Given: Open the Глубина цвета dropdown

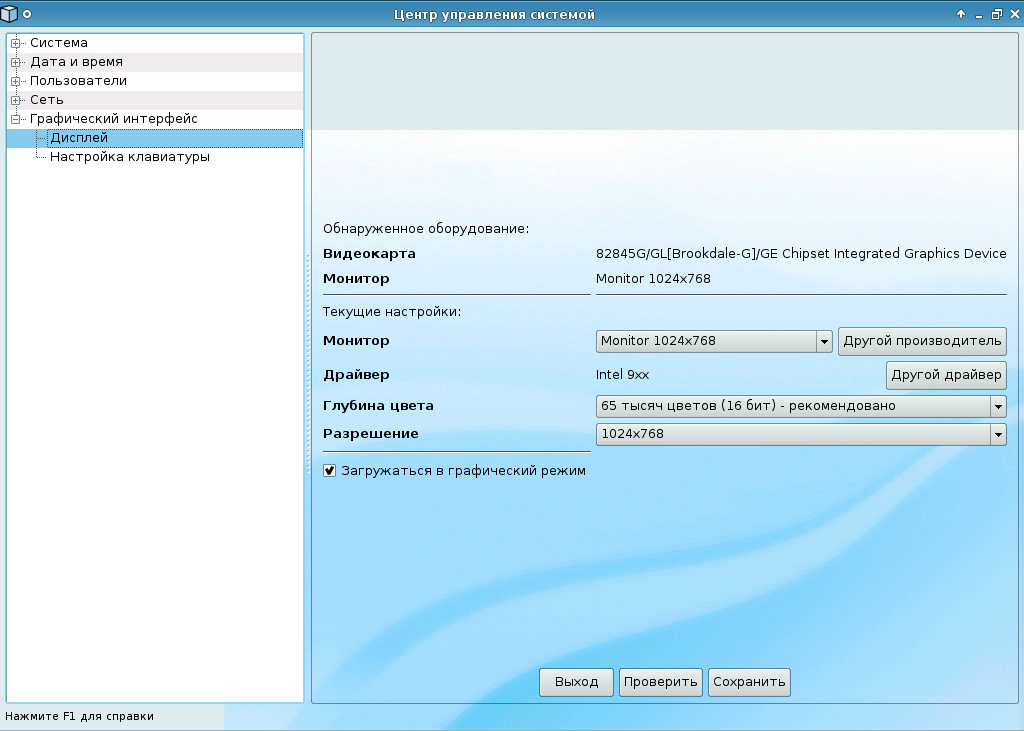Looking at the screenshot, I should point(998,406).
